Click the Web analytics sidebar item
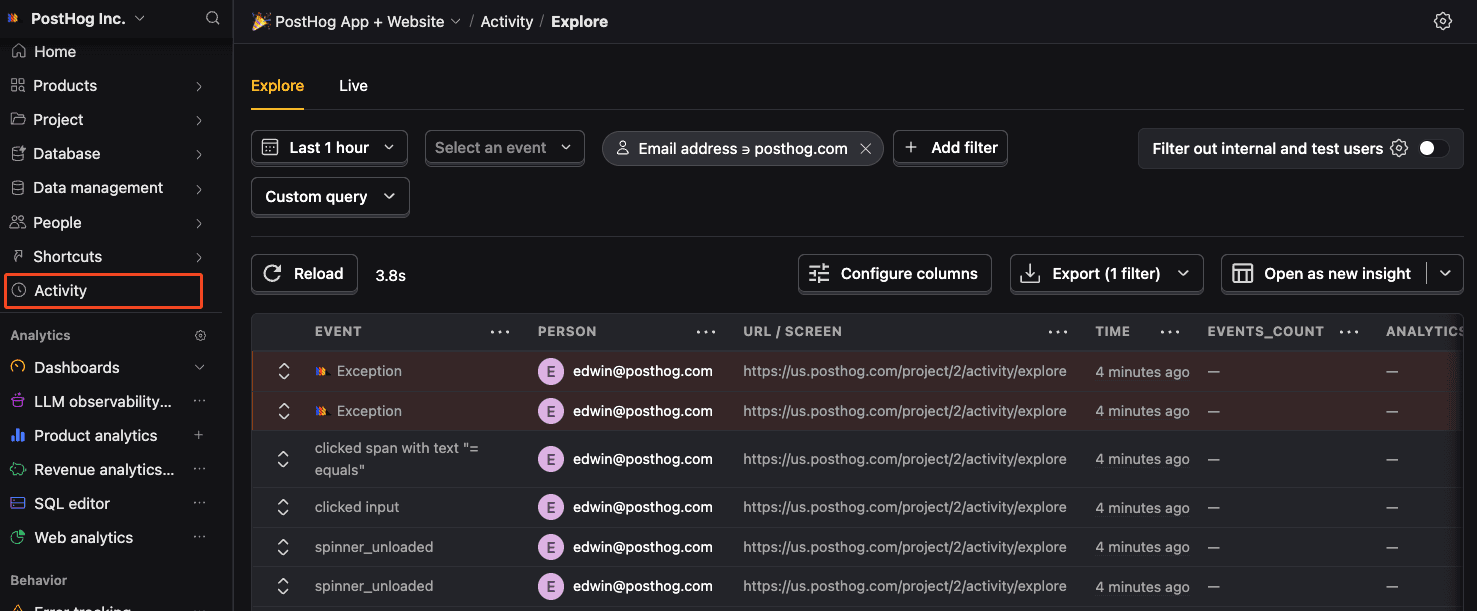This screenshot has width=1477, height=611. pyautogui.click(x=83, y=537)
